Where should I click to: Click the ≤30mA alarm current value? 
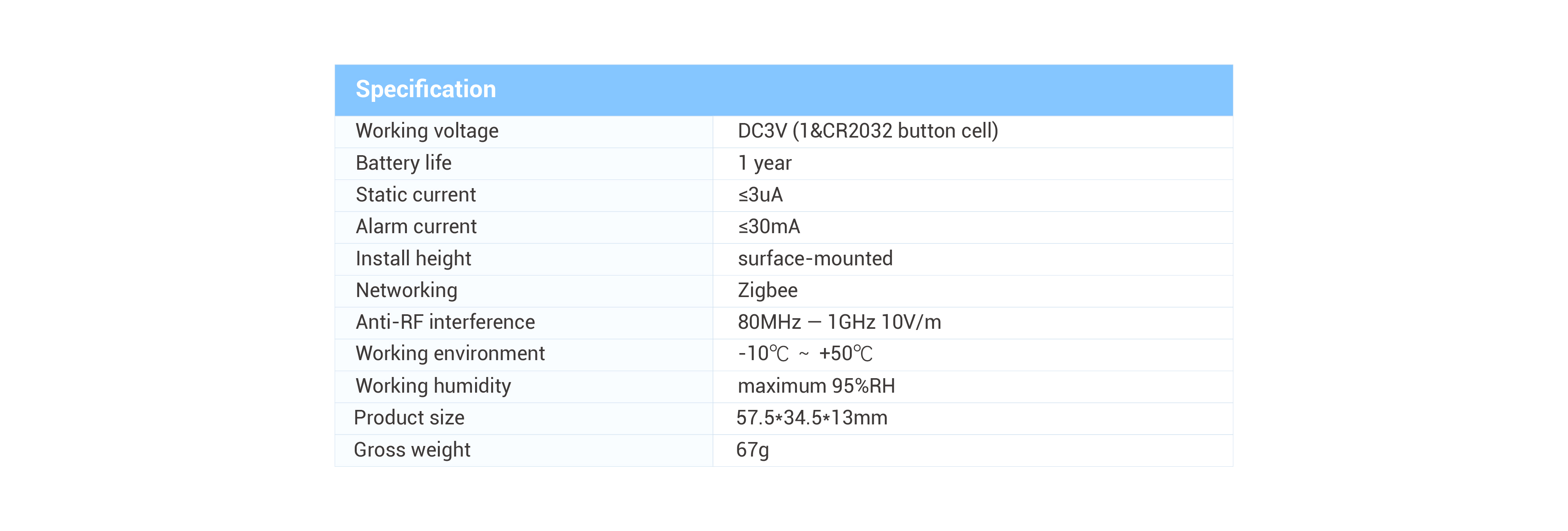[x=769, y=226]
